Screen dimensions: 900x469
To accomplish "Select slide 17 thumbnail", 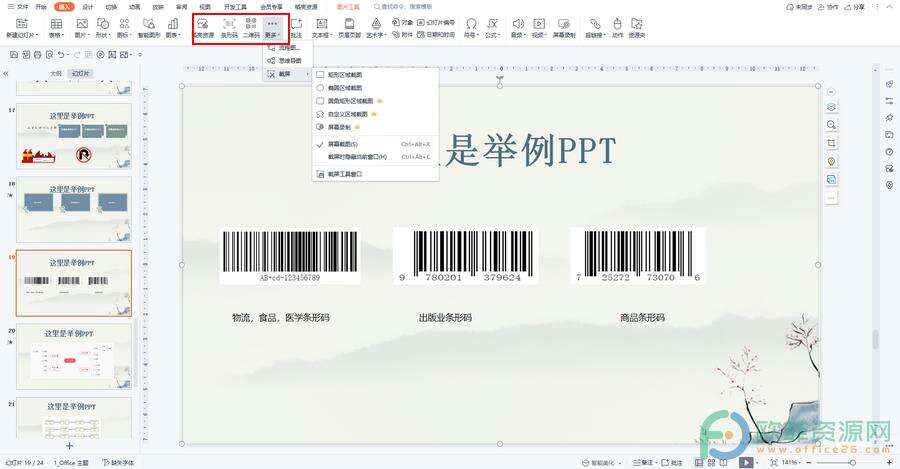I will point(73,136).
